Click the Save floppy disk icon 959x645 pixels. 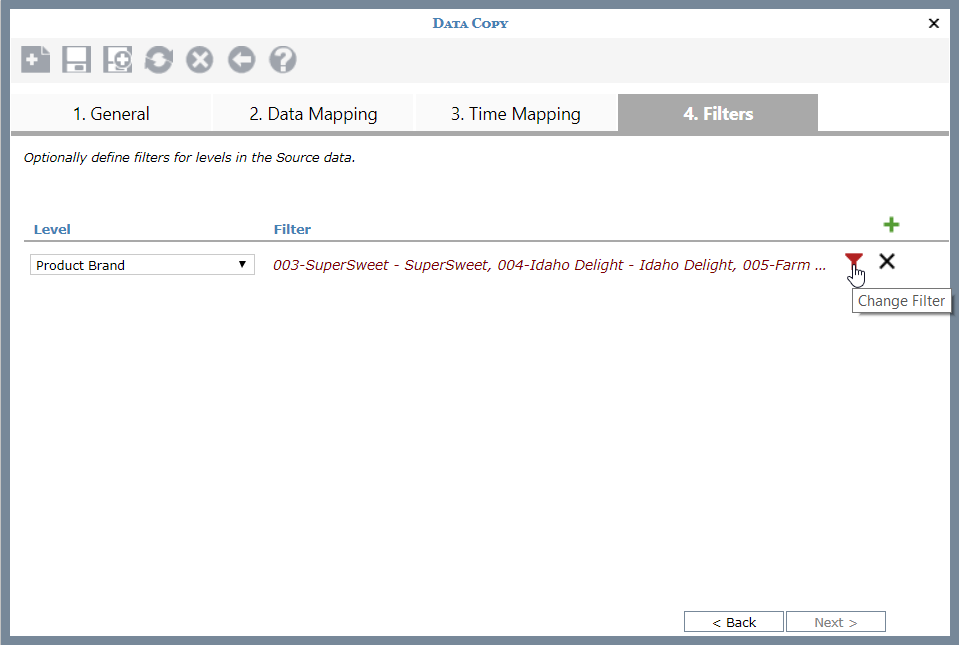tap(76, 60)
